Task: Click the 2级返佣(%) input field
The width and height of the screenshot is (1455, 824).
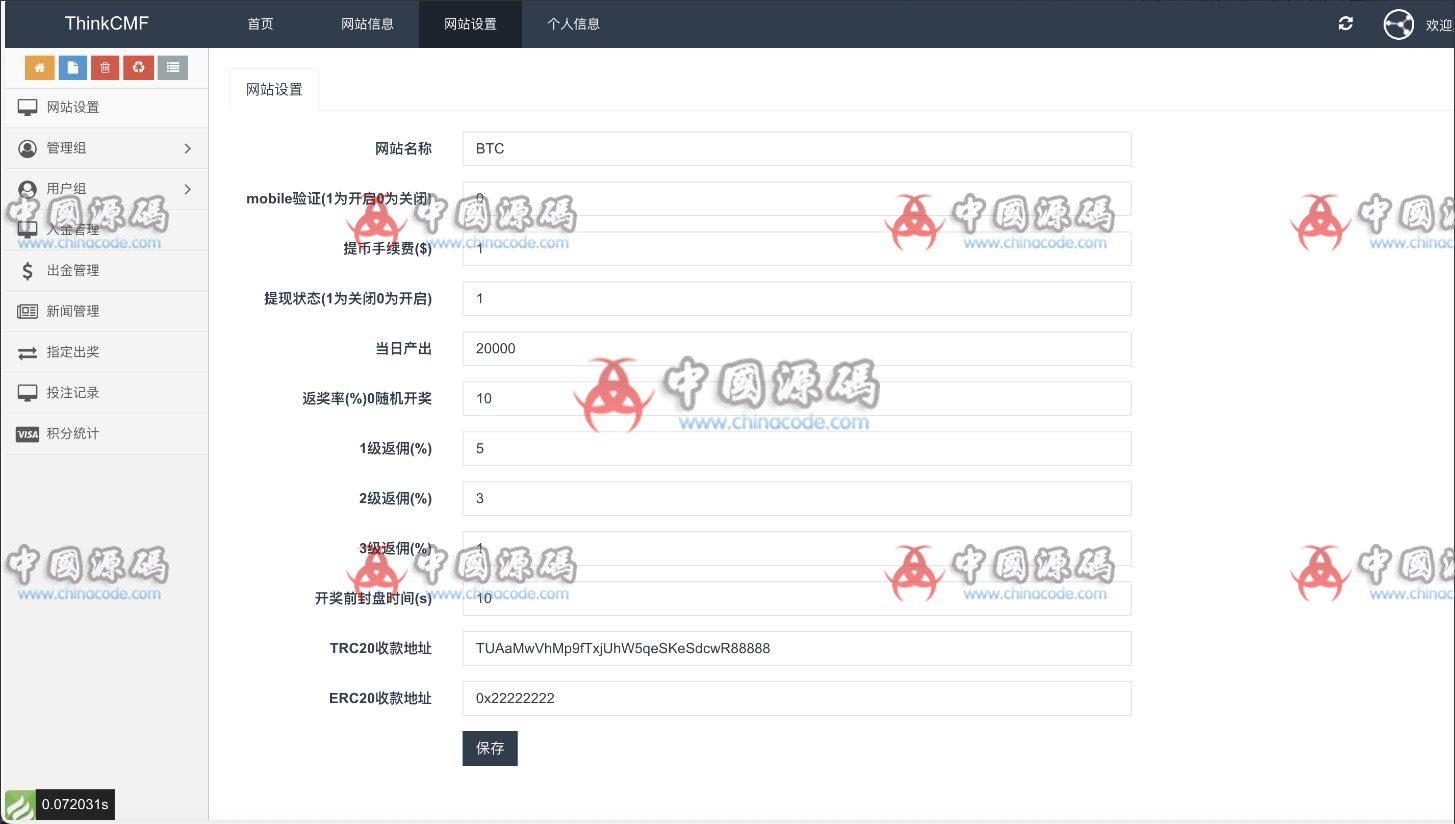Action: (797, 498)
